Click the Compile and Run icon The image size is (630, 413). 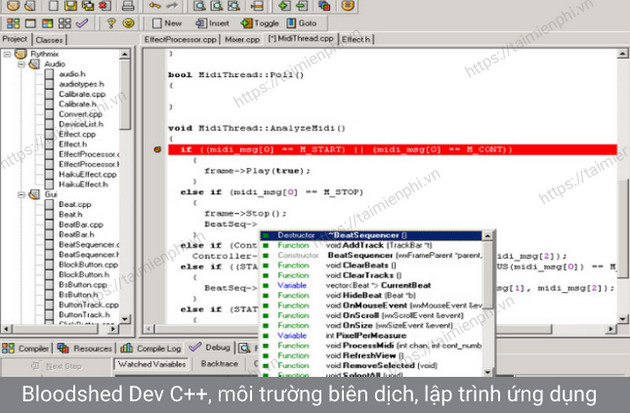click(x=47, y=23)
